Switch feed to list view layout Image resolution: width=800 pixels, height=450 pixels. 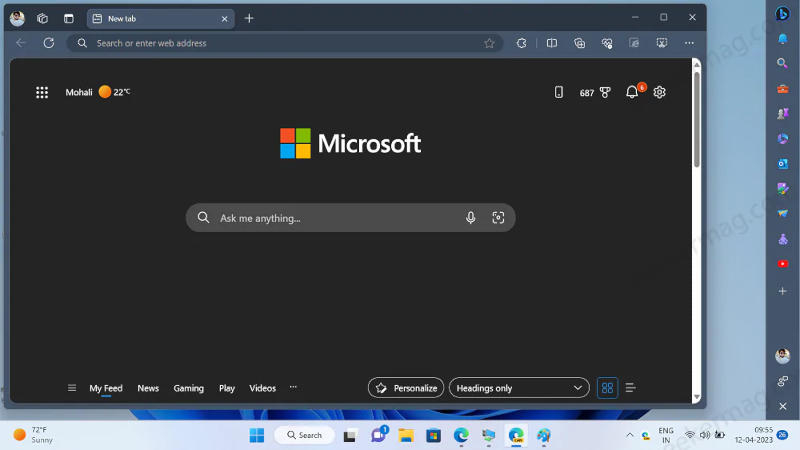pos(631,388)
